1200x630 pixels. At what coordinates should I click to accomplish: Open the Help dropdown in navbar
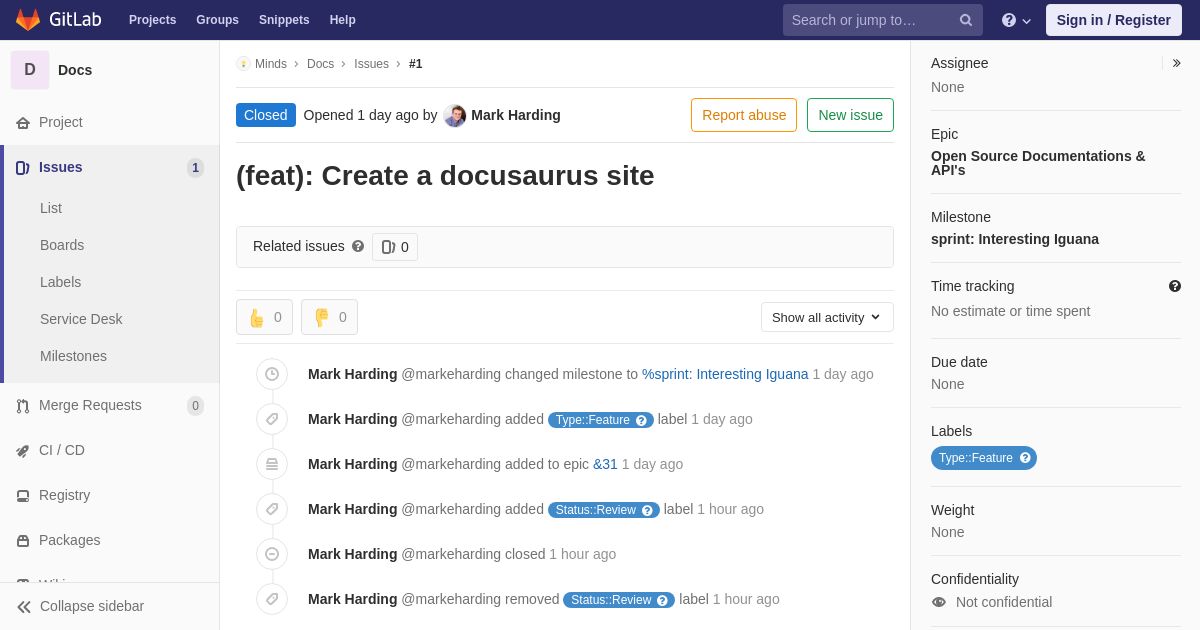(x=1016, y=20)
